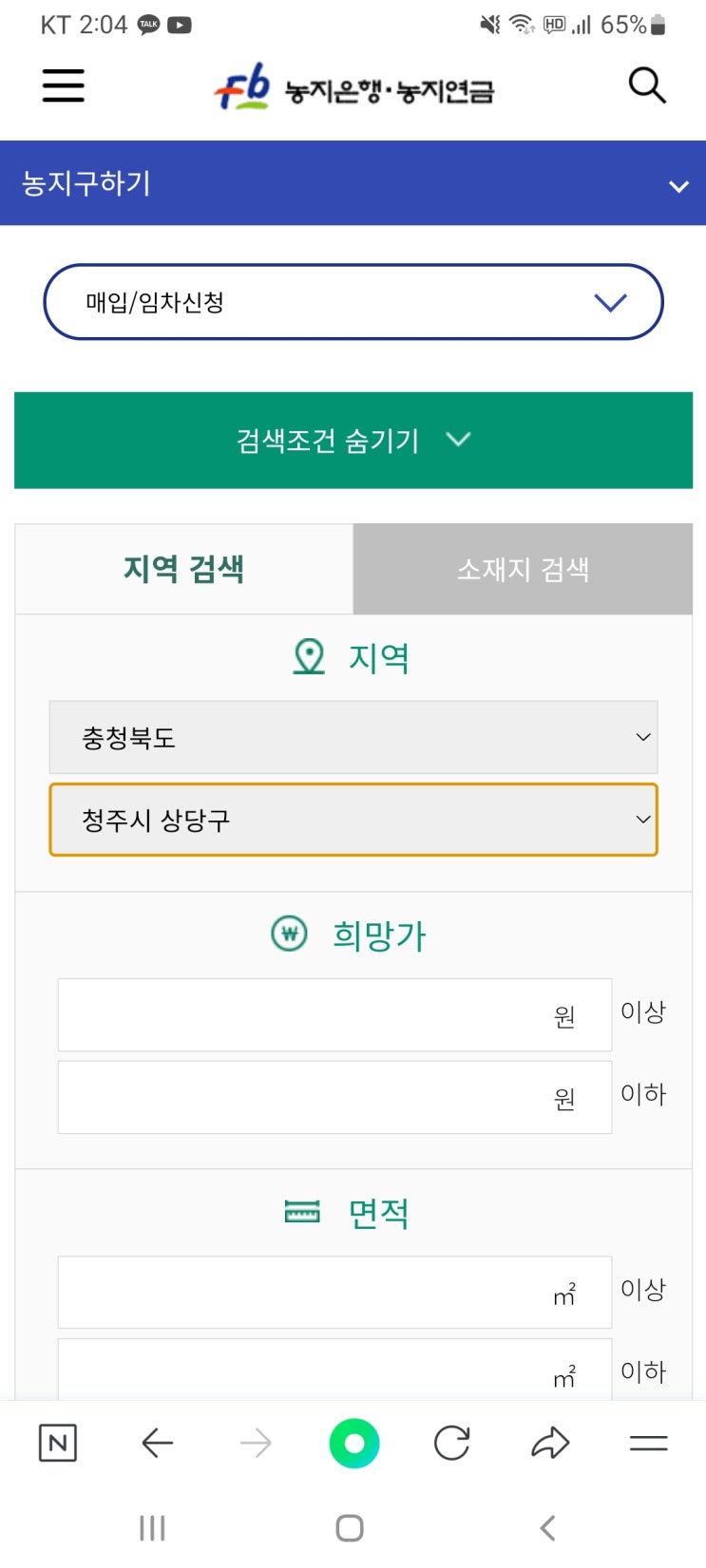Reload page with refresh icon
The height and width of the screenshot is (1568, 706).
click(451, 1443)
